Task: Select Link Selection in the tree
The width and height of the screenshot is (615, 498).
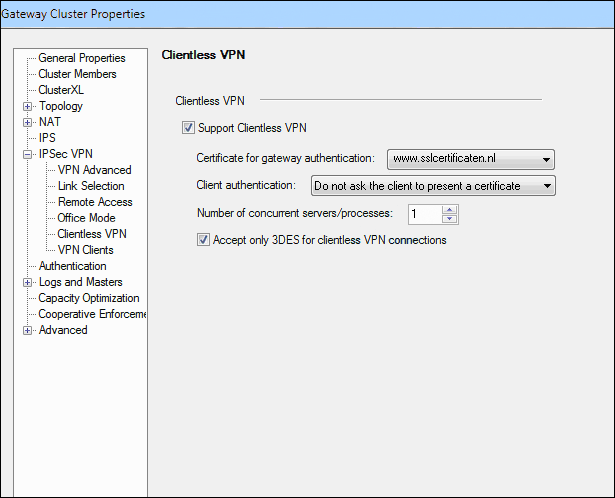Action: 91,186
